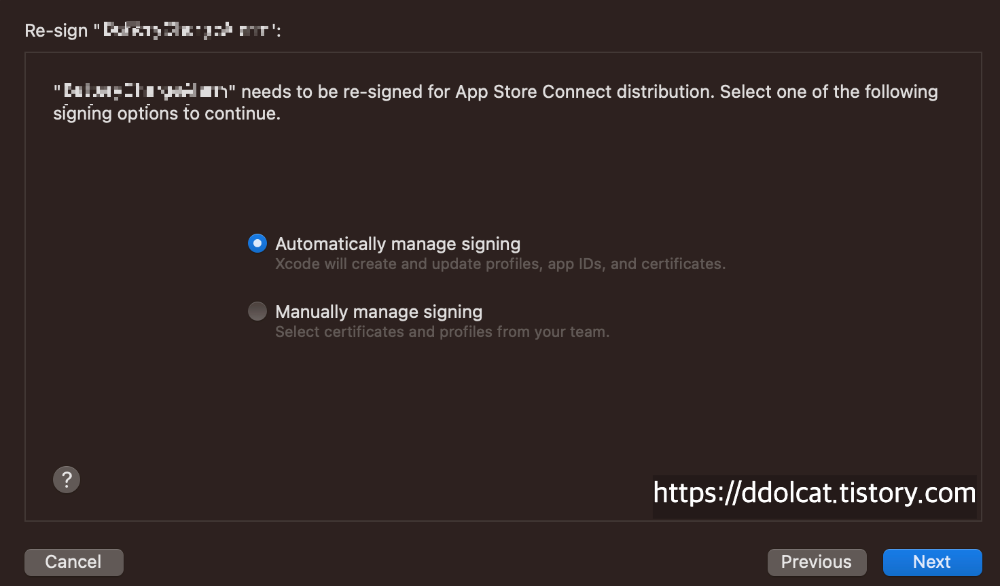The image size is (1000, 586).
Task: Open the ddolcat.tistory.com watermark link
Action: pyautogui.click(x=814, y=493)
